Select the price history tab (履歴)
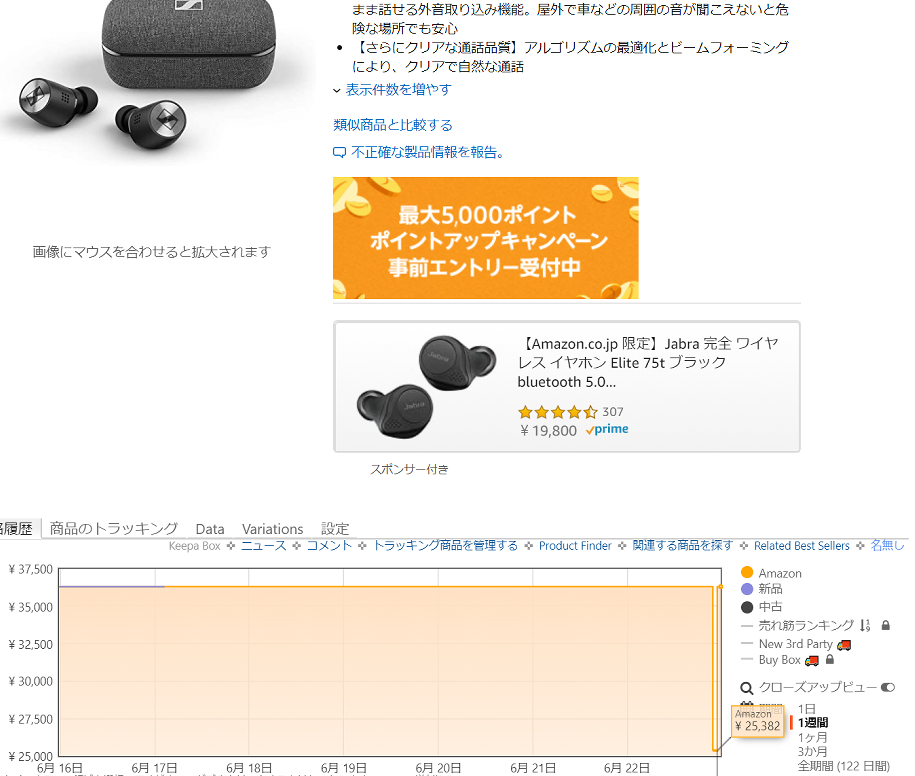Screen dimensions: 915x776 pos(18,529)
